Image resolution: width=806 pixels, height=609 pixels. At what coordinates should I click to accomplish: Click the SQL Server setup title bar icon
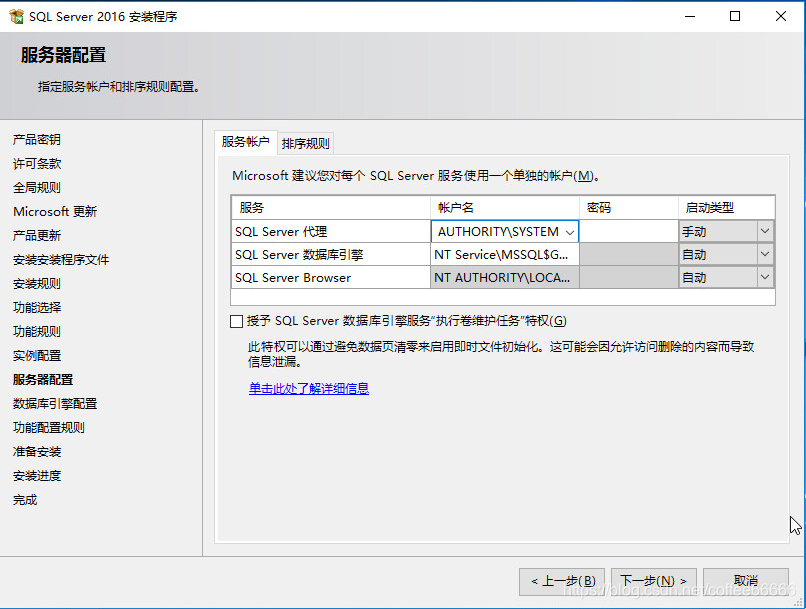pos(16,16)
